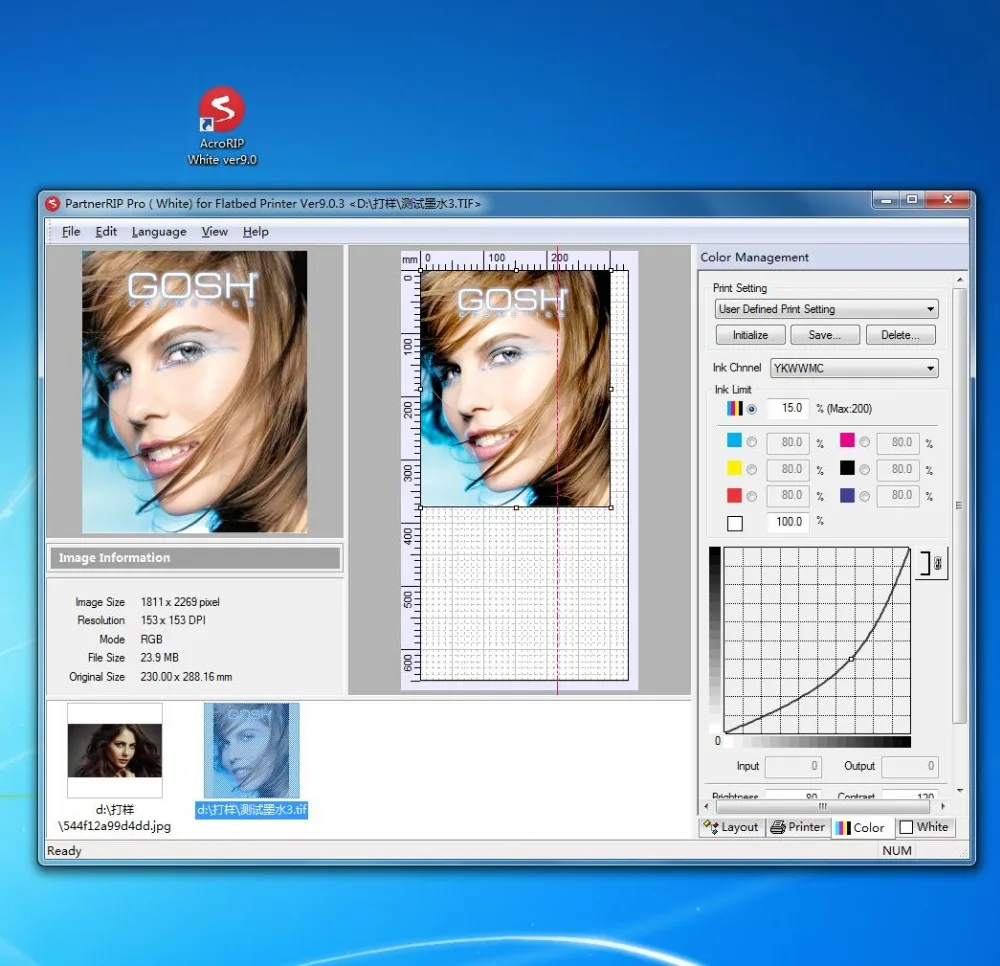Open the Ink Chnnel YKWWMC dropdown
Image resolution: width=1000 pixels, height=966 pixels.
click(x=854, y=368)
